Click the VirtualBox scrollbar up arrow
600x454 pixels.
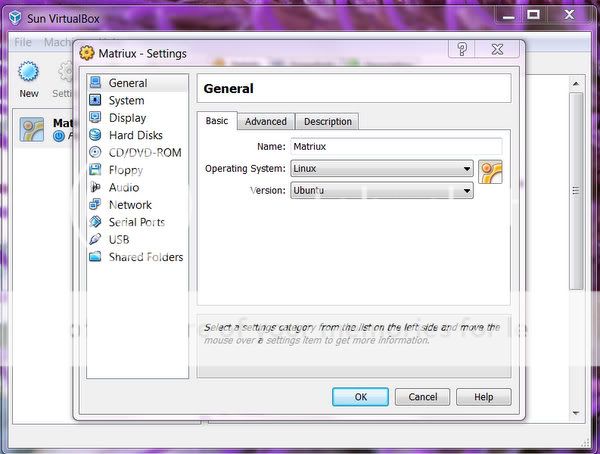pyautogui.click(x=576, y=83)
